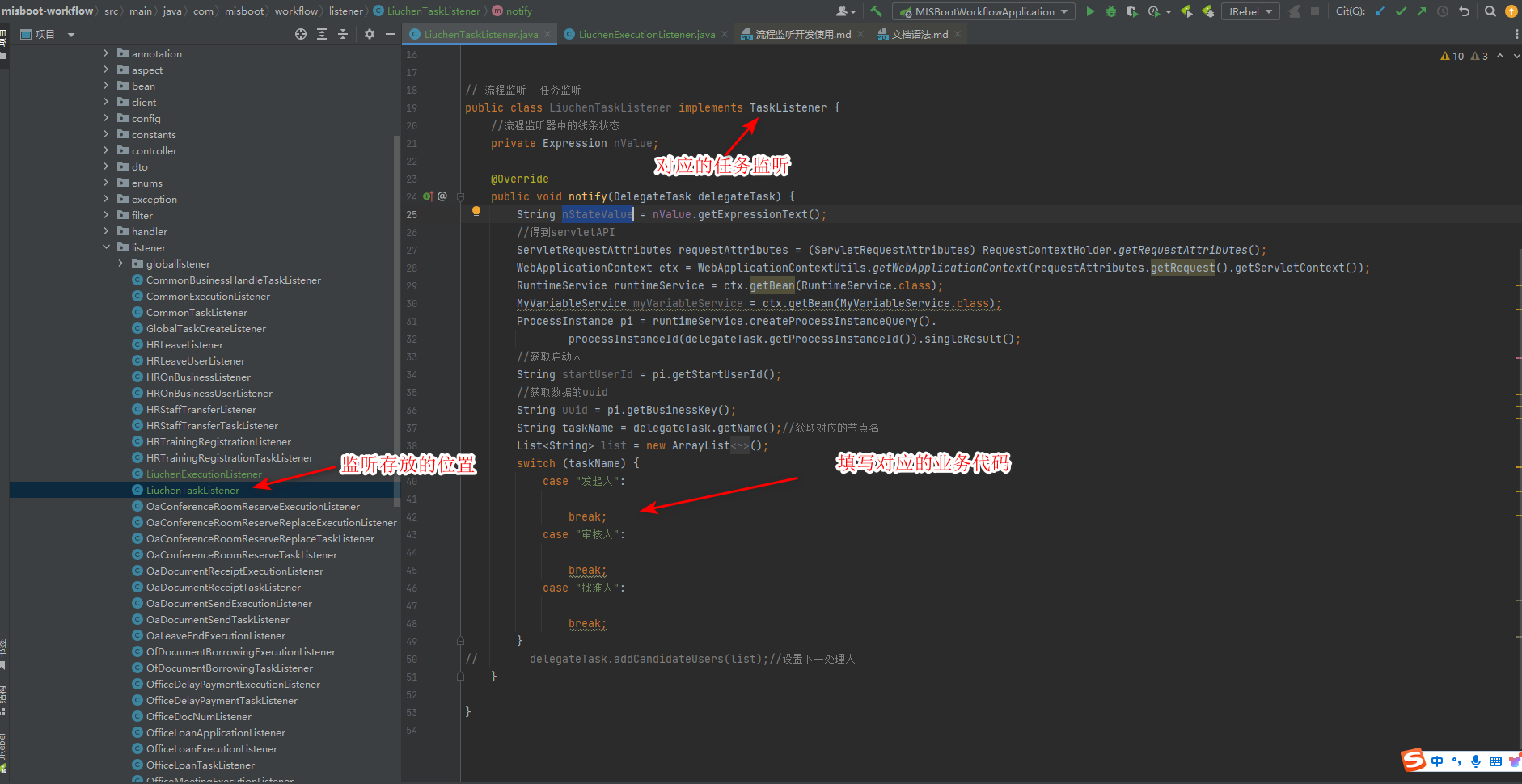
Task: Select OfficeDocNumListener in project tree
Action: click(198, 716)
